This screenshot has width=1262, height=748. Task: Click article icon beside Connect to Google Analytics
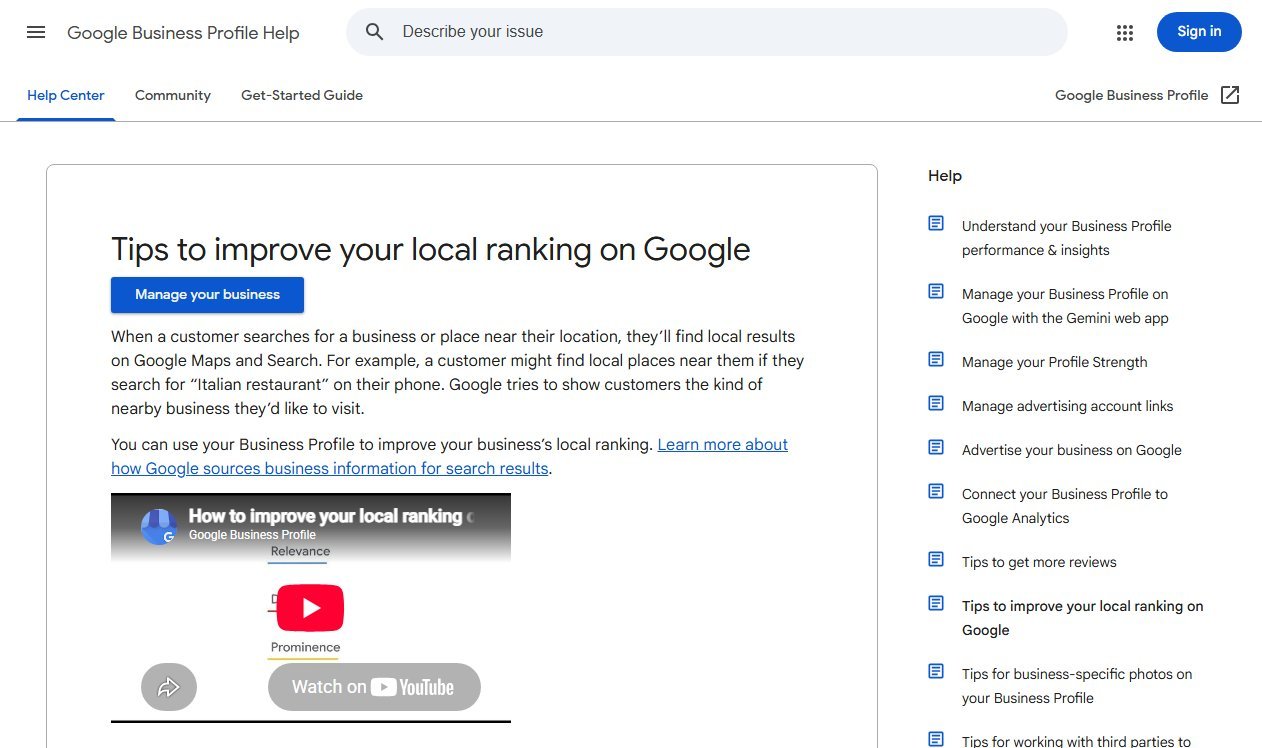point(936,491)
